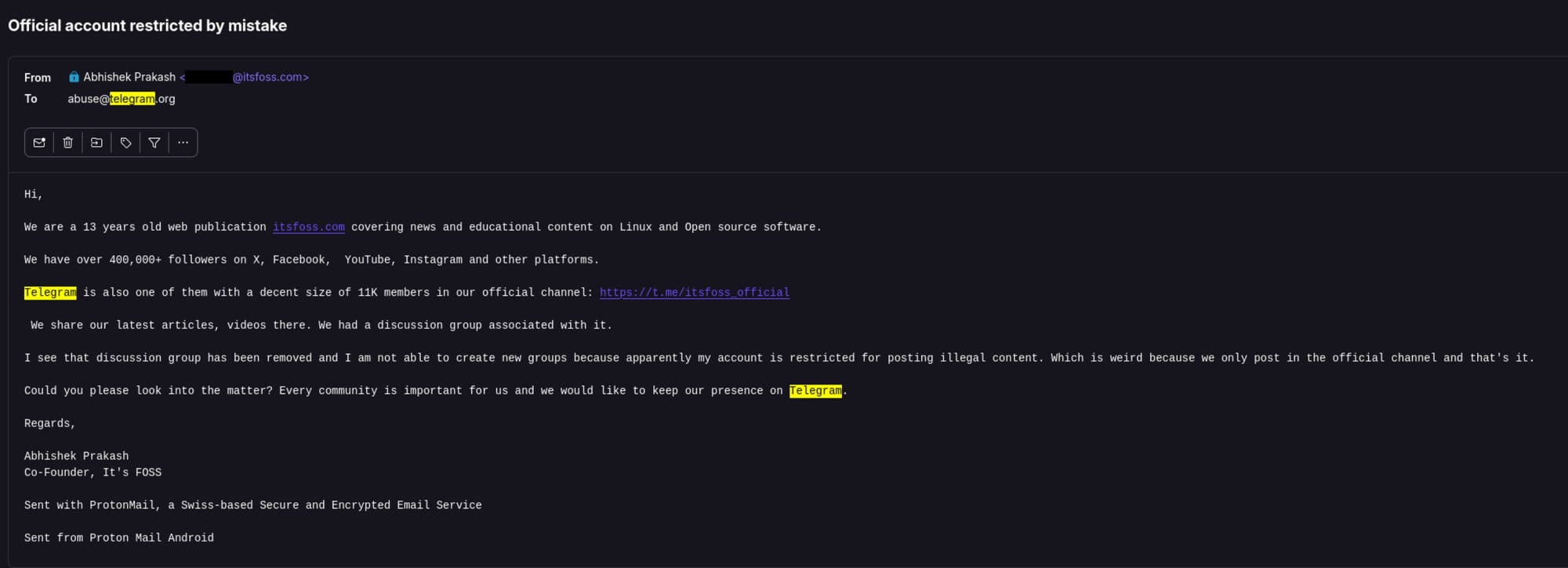Move email to trash
The width and height of the screenshot is (1568, 568).
[68, 143]
